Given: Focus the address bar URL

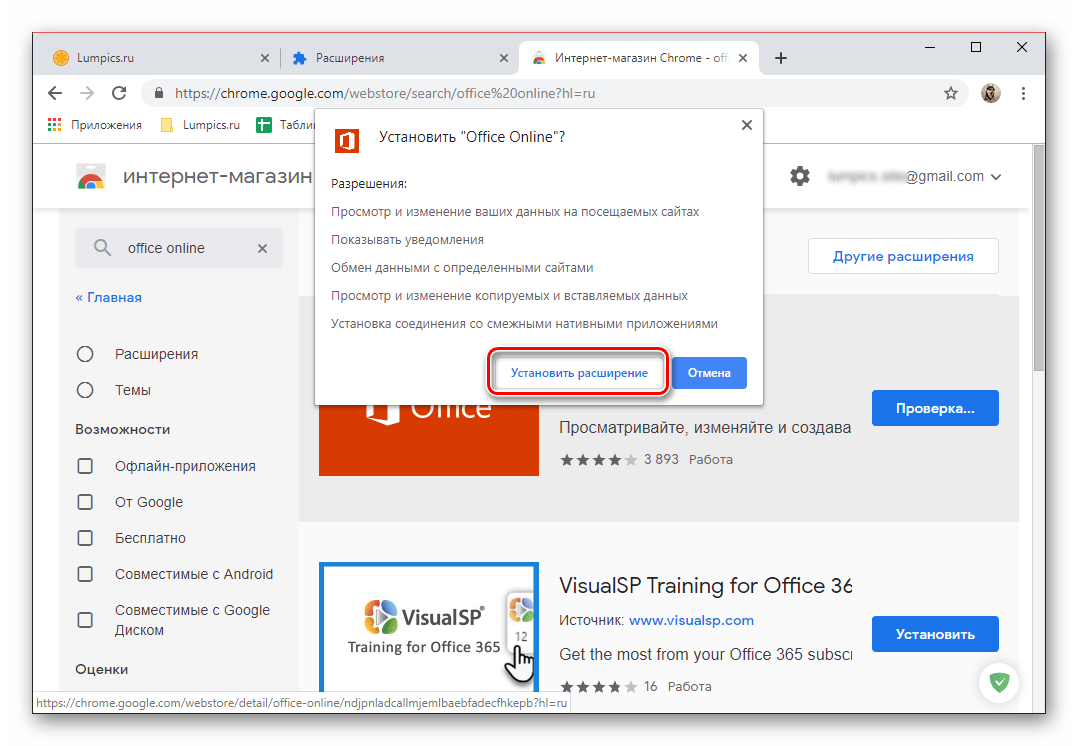Looking at the screenshot, I should 385,93.
